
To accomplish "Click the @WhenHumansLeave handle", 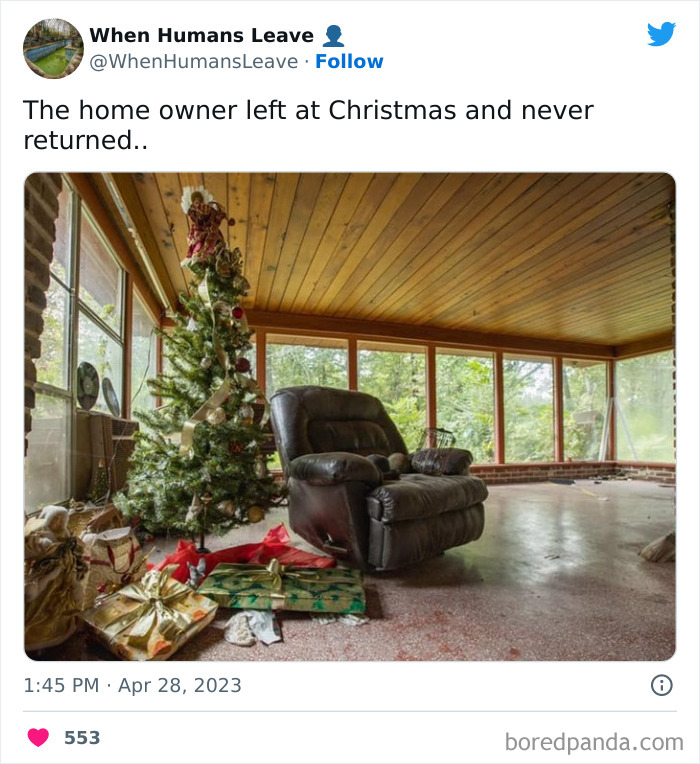I will (194, 62).
